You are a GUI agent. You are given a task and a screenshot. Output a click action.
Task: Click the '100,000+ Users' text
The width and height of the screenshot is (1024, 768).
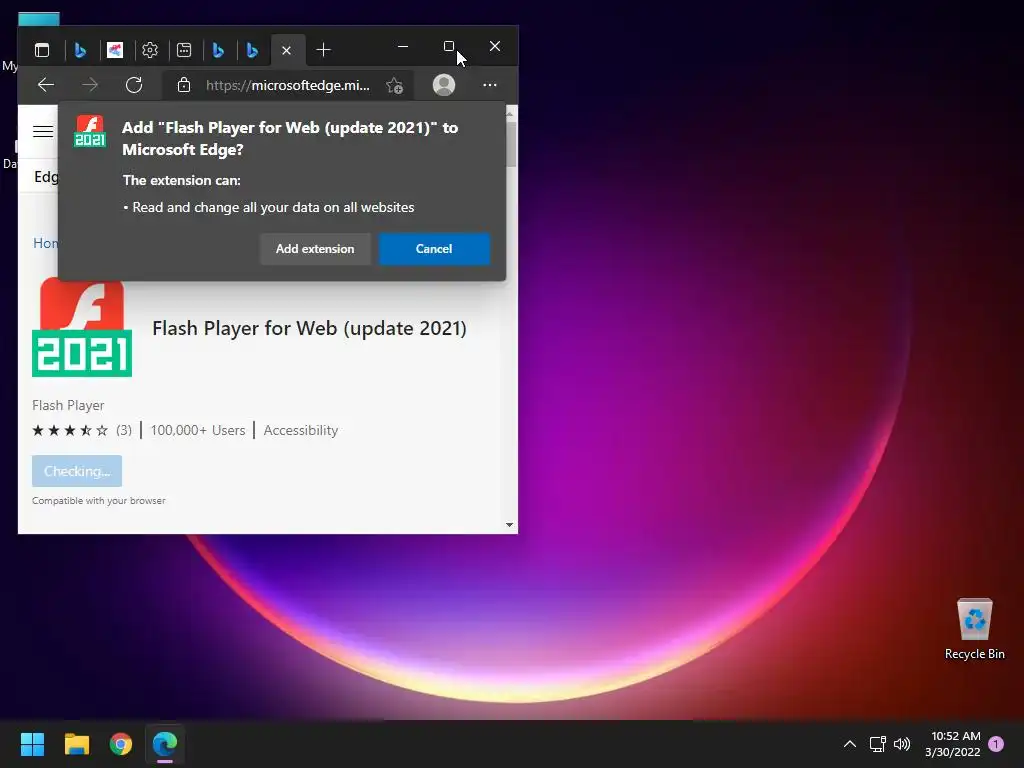tap(198, 430)
